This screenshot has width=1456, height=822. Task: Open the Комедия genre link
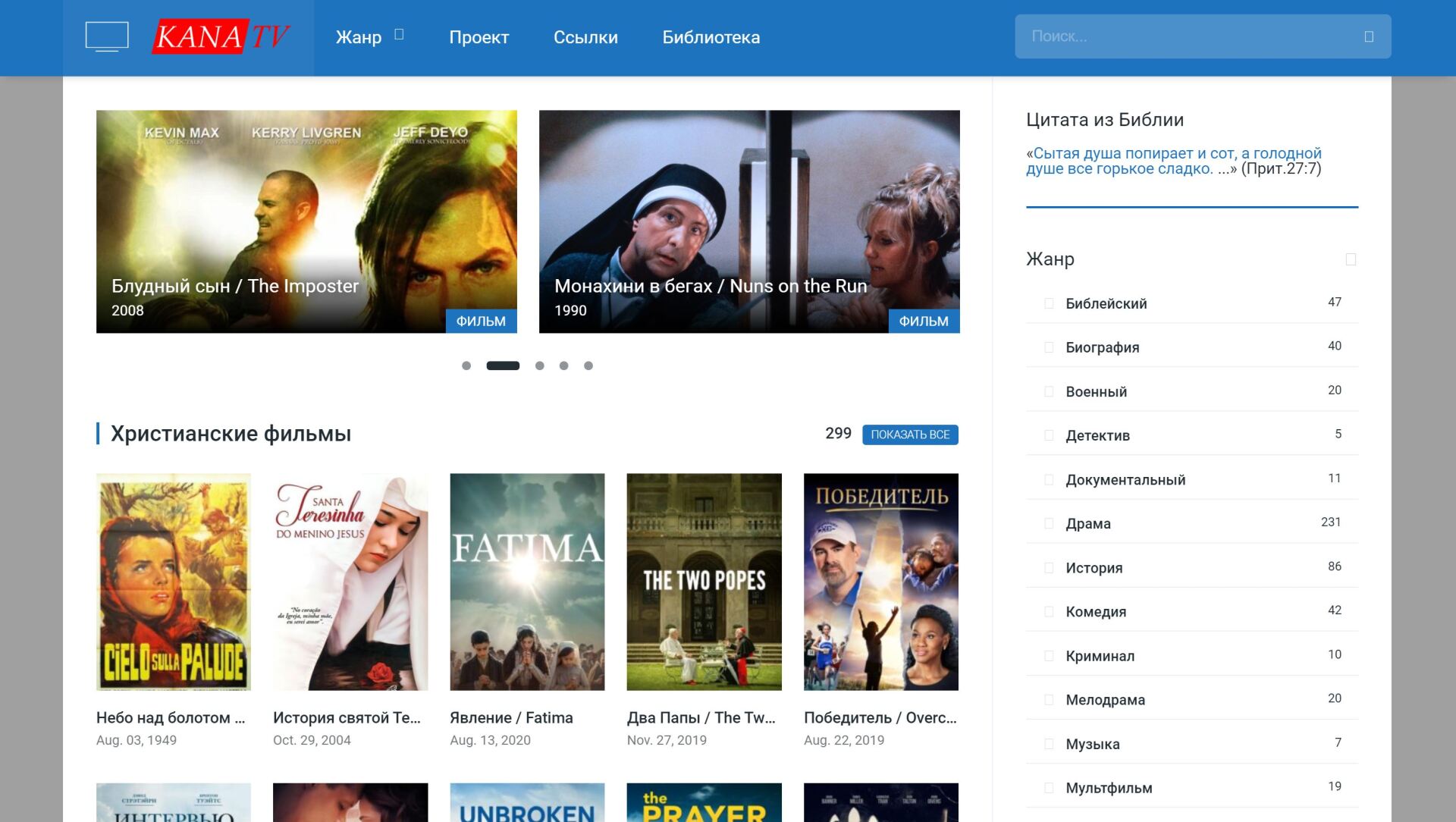1096,611
